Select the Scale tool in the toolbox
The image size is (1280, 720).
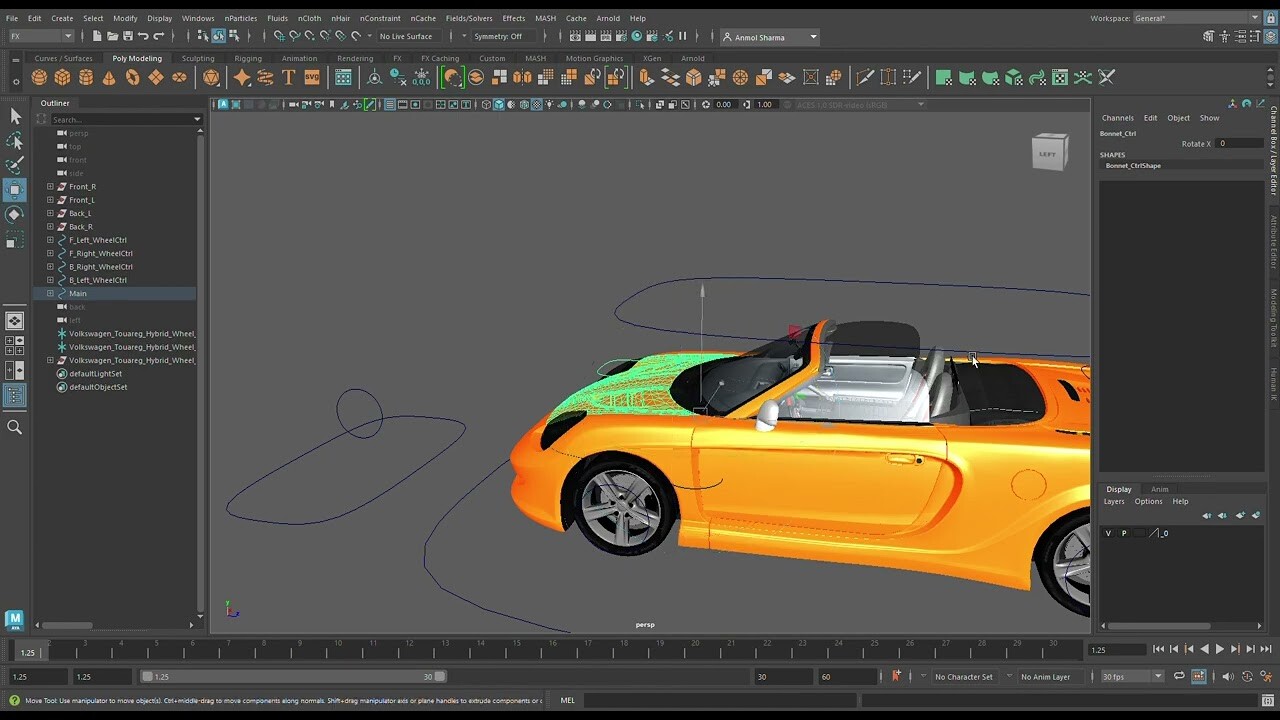coord(15,240)
